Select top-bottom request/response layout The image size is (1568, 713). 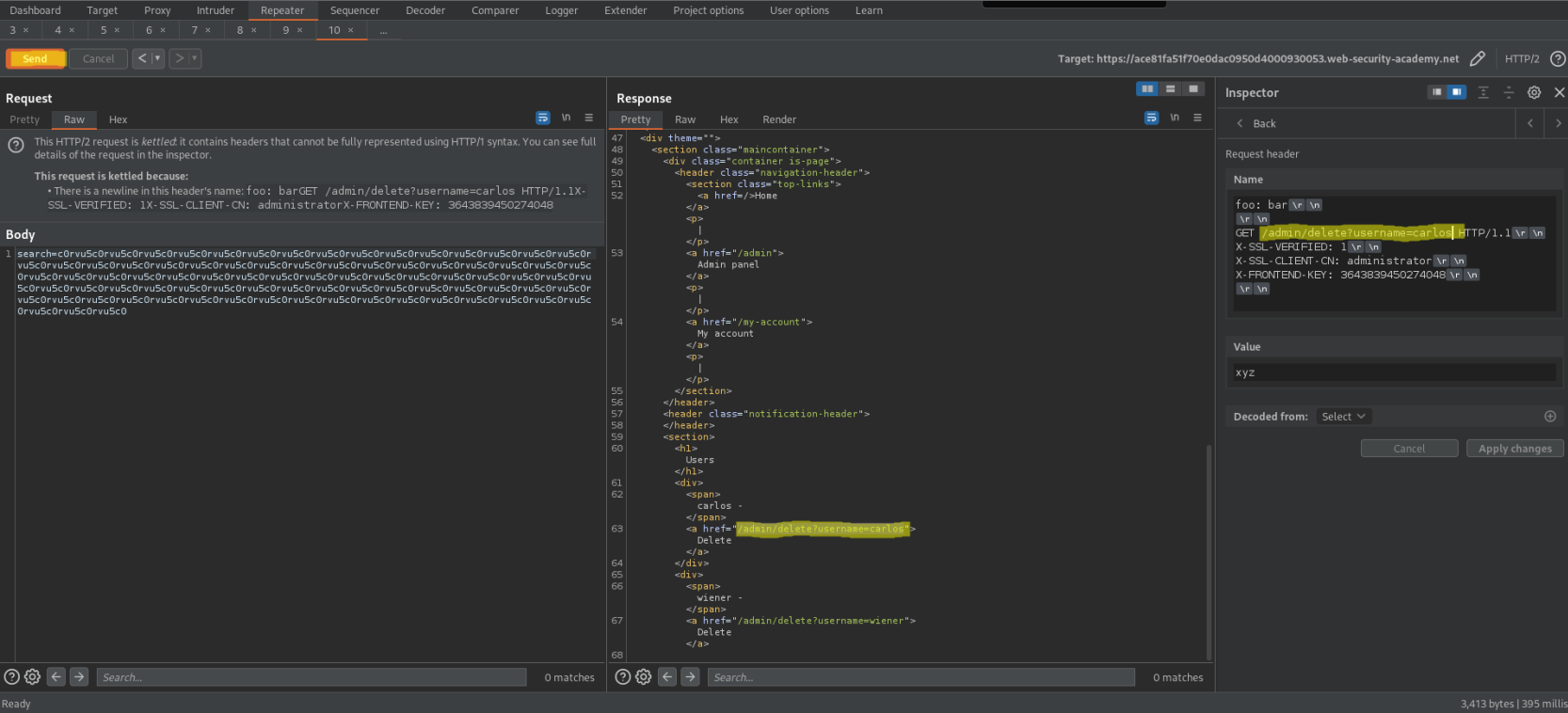[1170, 88]
